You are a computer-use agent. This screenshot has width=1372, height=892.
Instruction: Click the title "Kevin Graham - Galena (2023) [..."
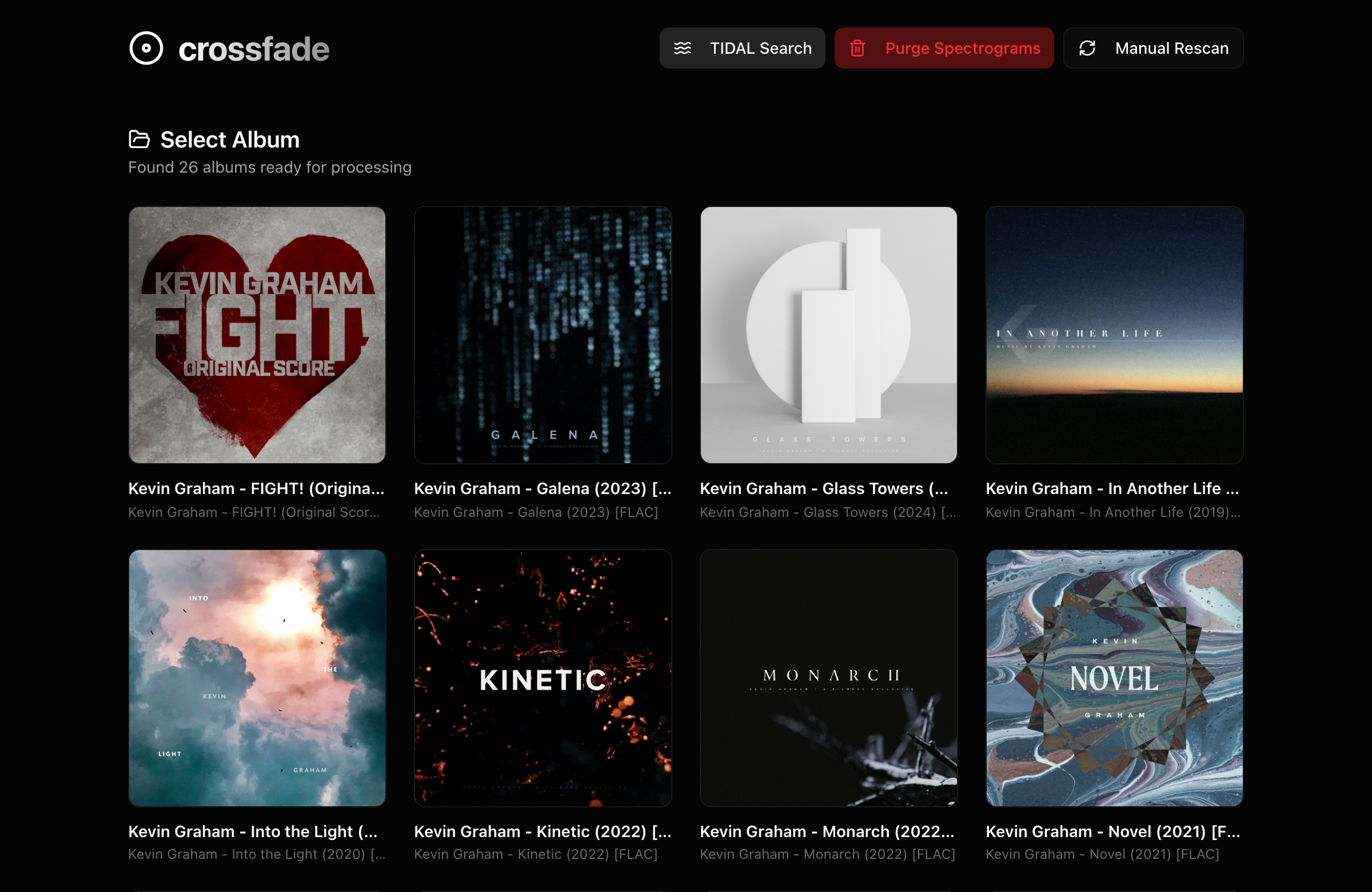543,488
